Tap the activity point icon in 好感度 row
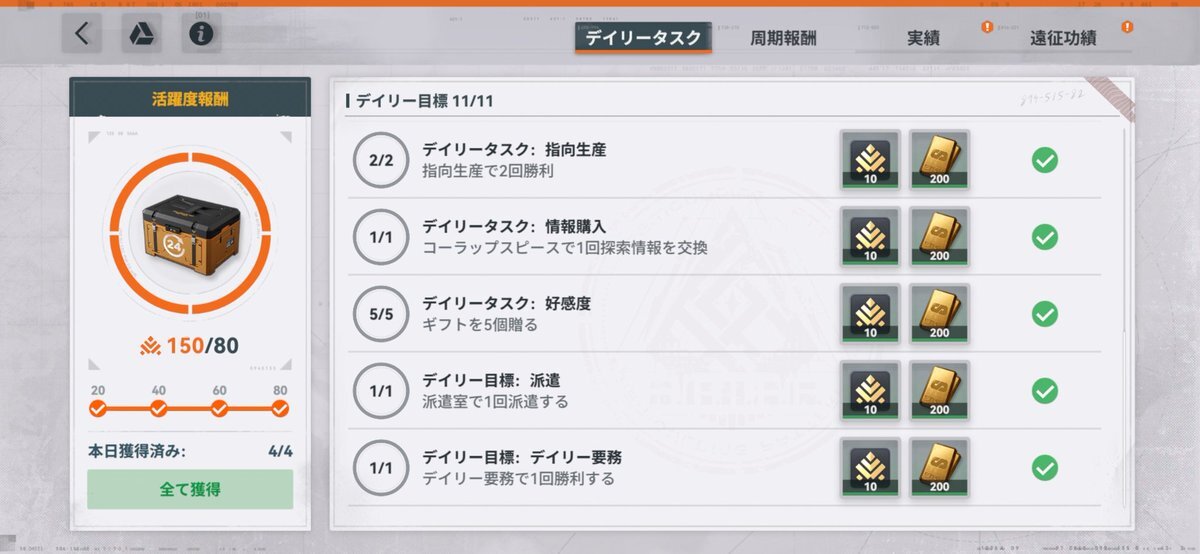 pyautogui.click(x=870, y=314)
